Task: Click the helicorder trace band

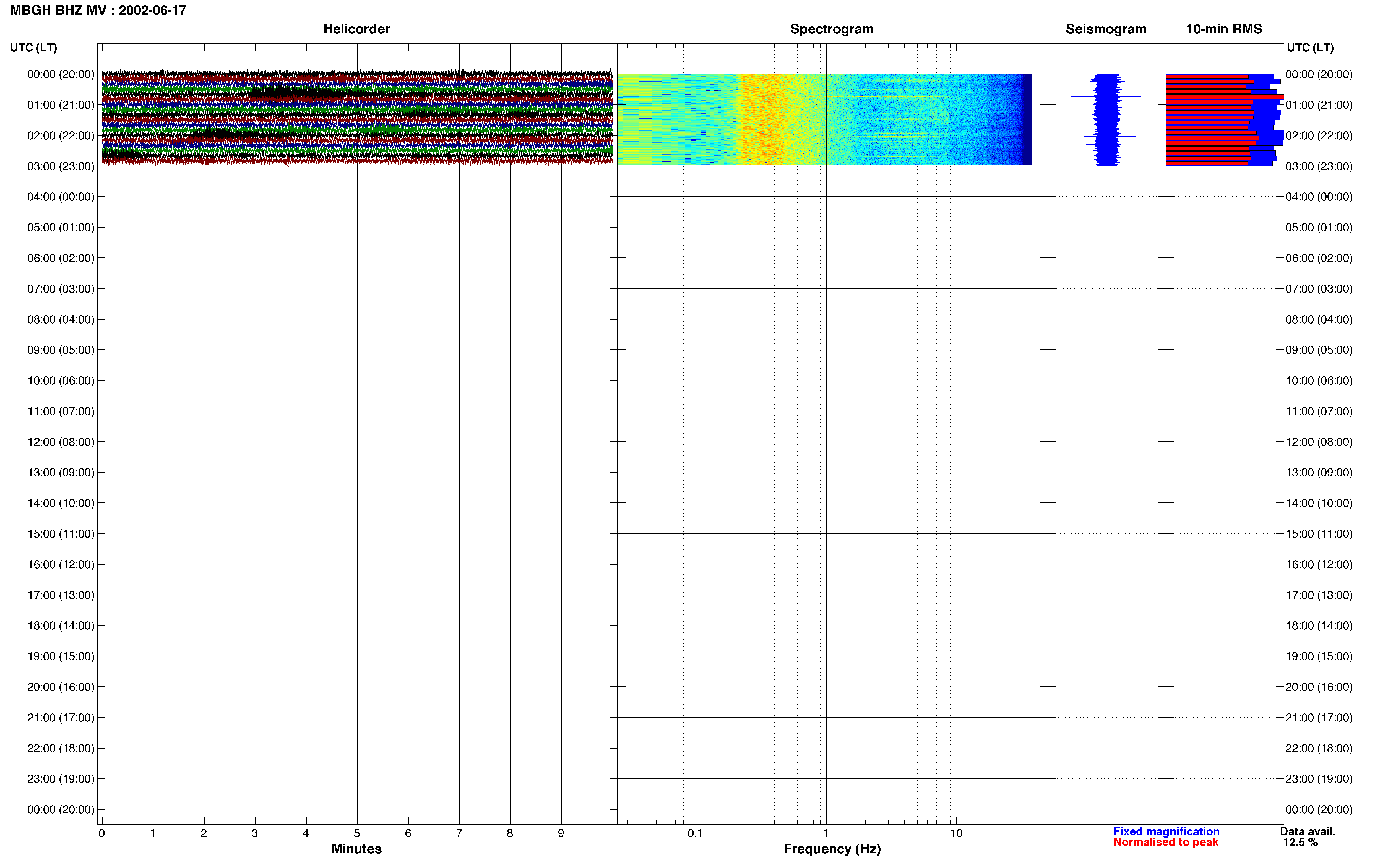Action: tap(356, 117)
